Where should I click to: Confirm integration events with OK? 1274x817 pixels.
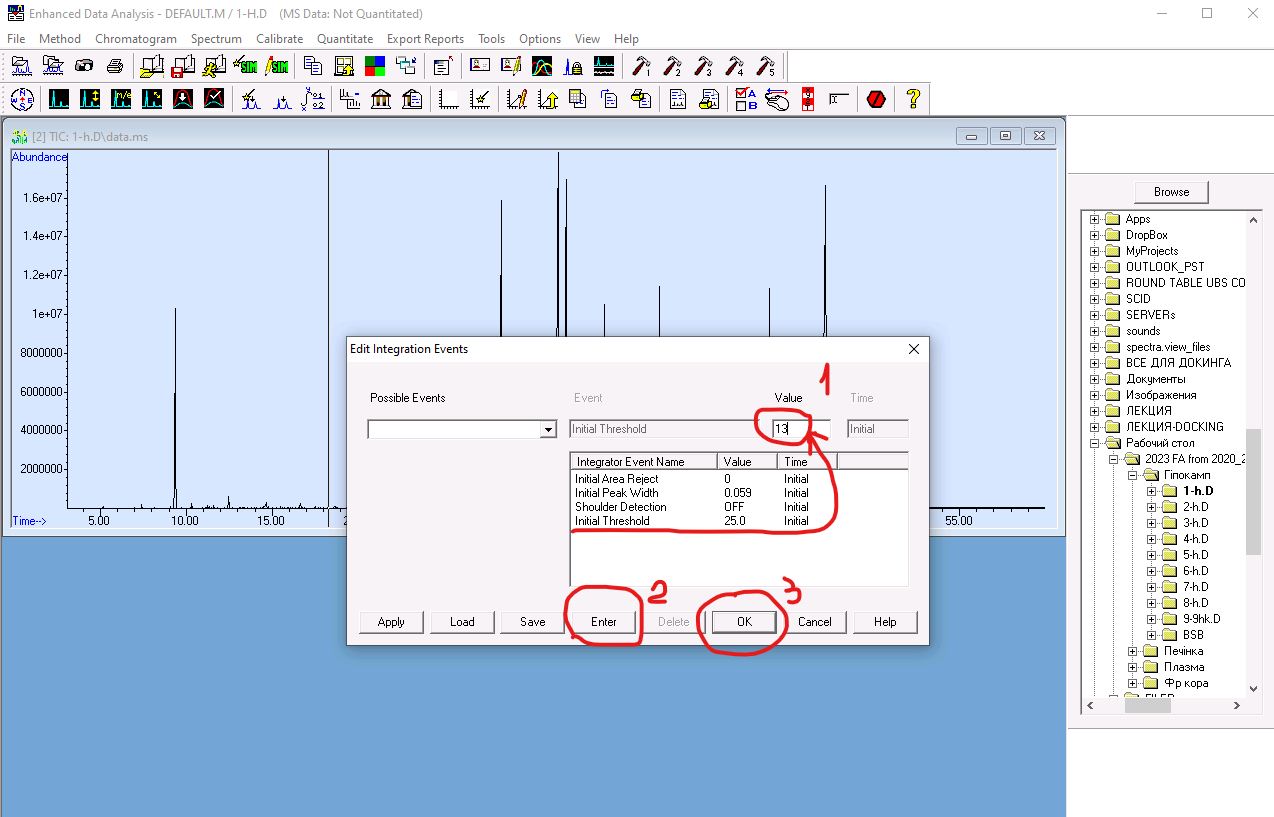point(744,622)
